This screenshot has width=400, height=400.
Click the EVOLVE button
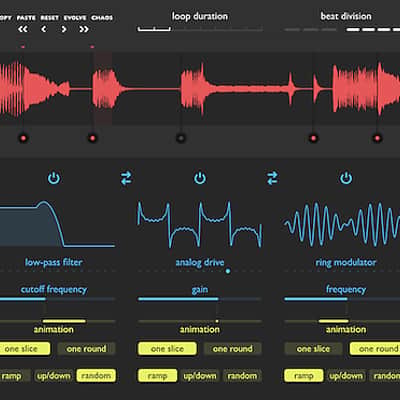tap(75, 18)
